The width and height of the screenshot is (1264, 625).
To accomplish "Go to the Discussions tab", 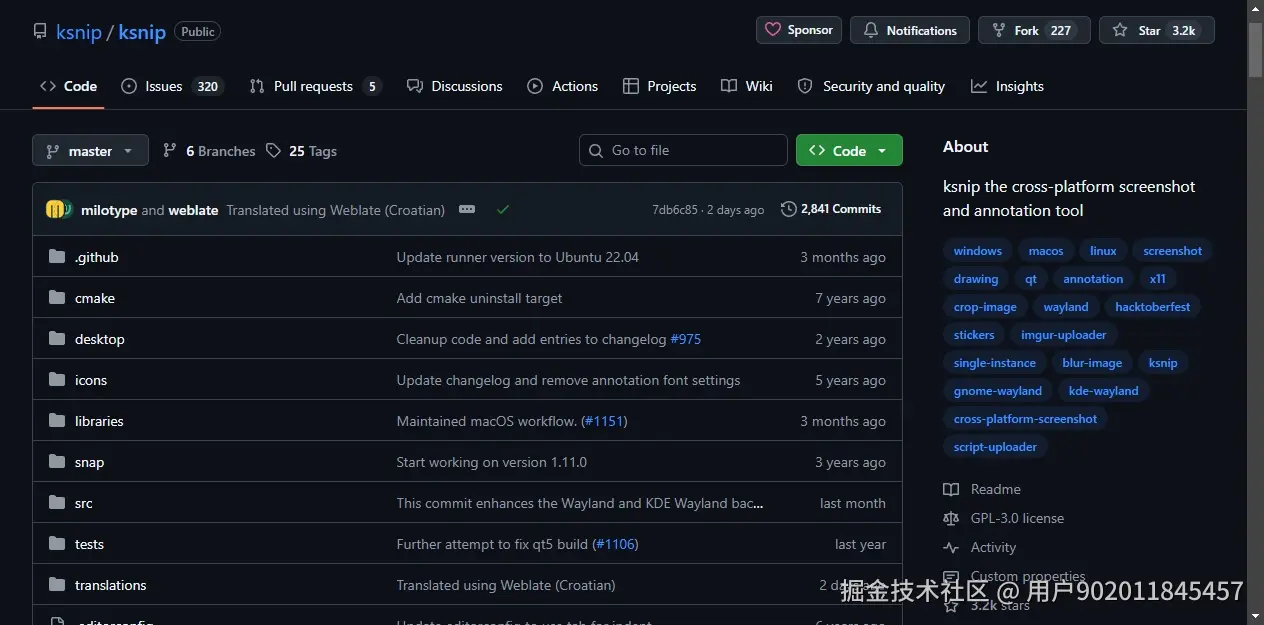I will 455,86.
